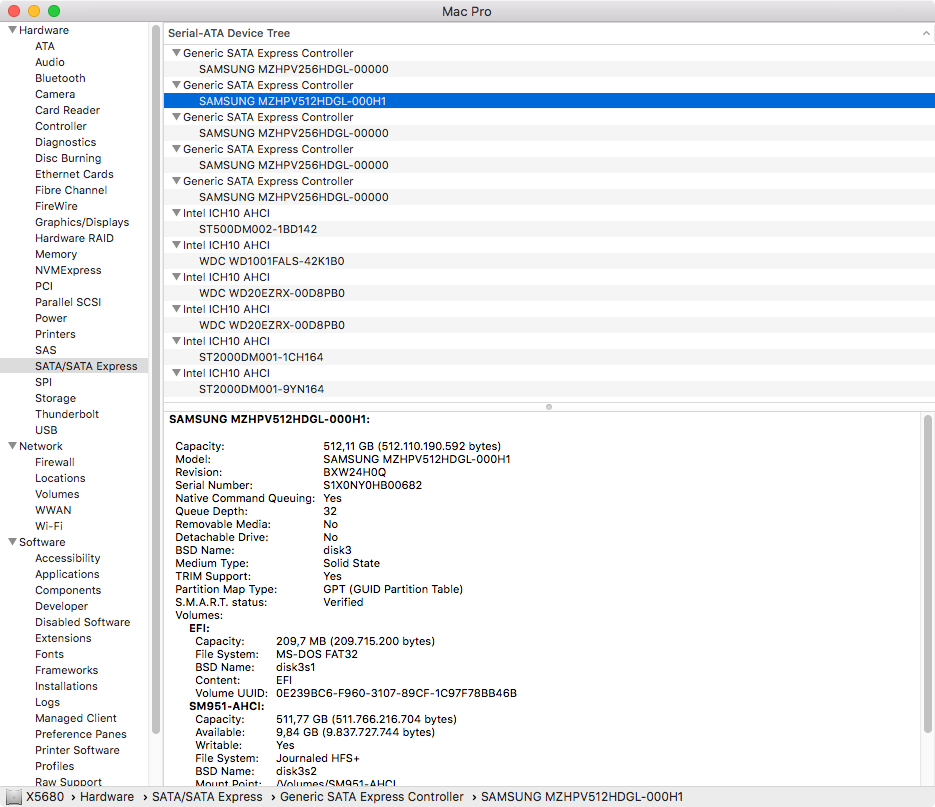Image resolution: width=935 pixels, height=807 pixels.
Task: Click Serial-ATA Device Tree column header
Action: 549,33
